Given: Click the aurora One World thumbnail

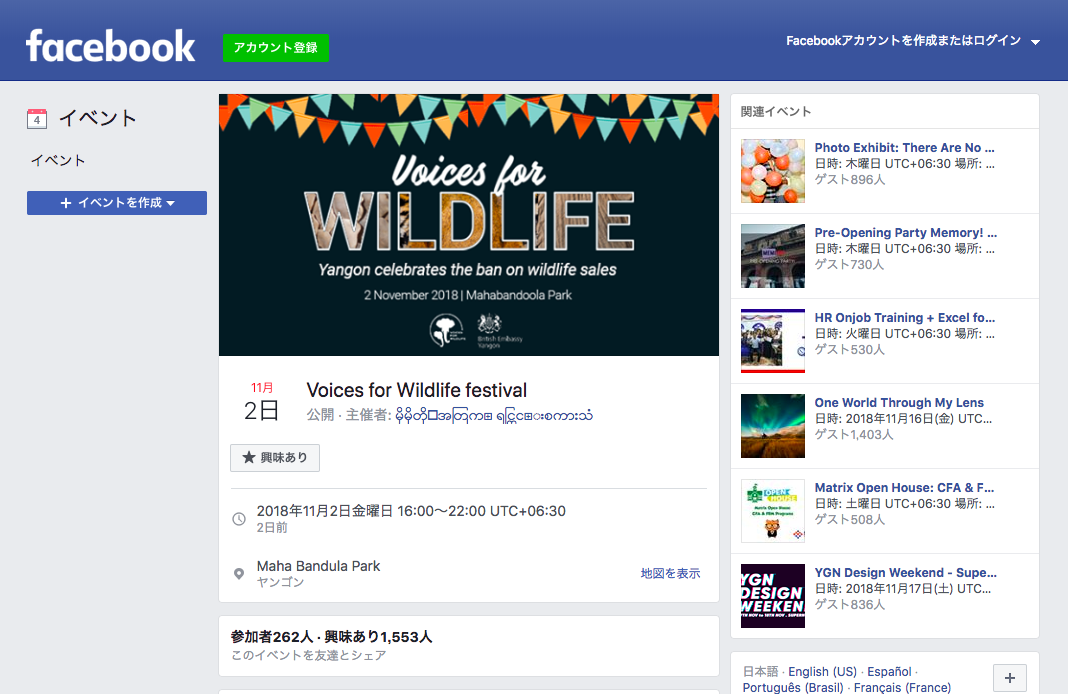Looking at the screenshot, I should click(772, 426).
